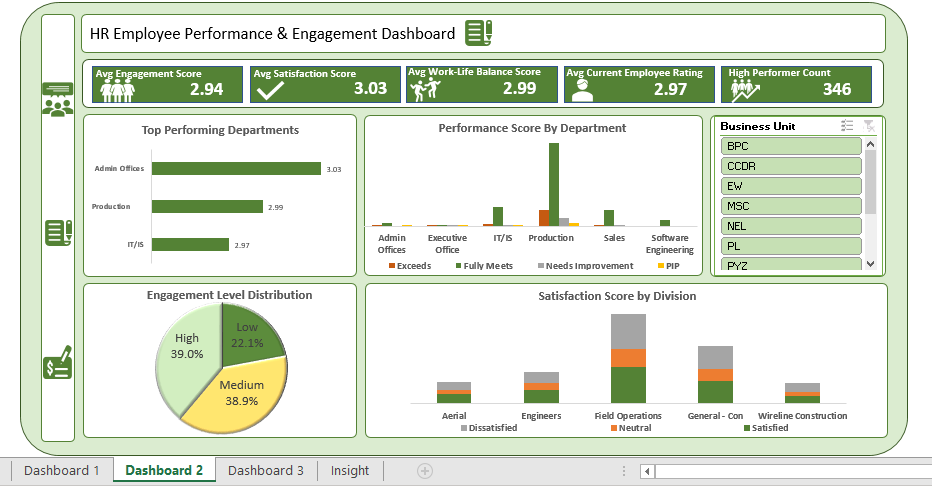Viewport: 932px width, 486px height.
Task: Click the payroll check signing sidebar icon
Action: click(58, 362)
